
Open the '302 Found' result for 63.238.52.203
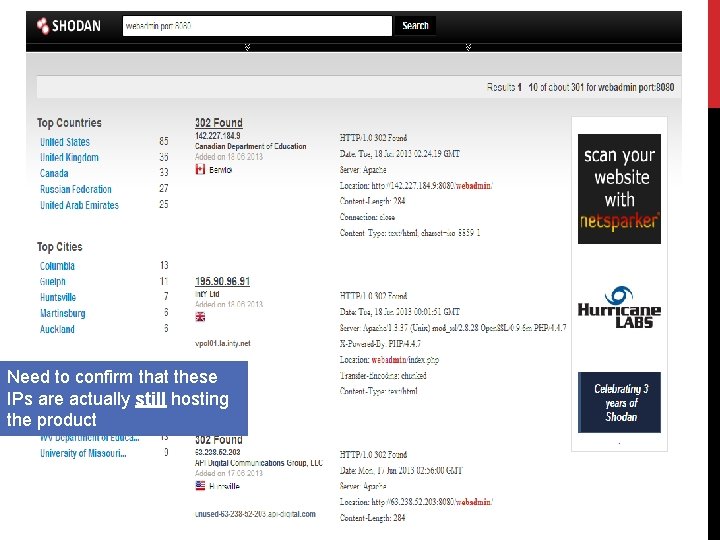click(219, 439)
